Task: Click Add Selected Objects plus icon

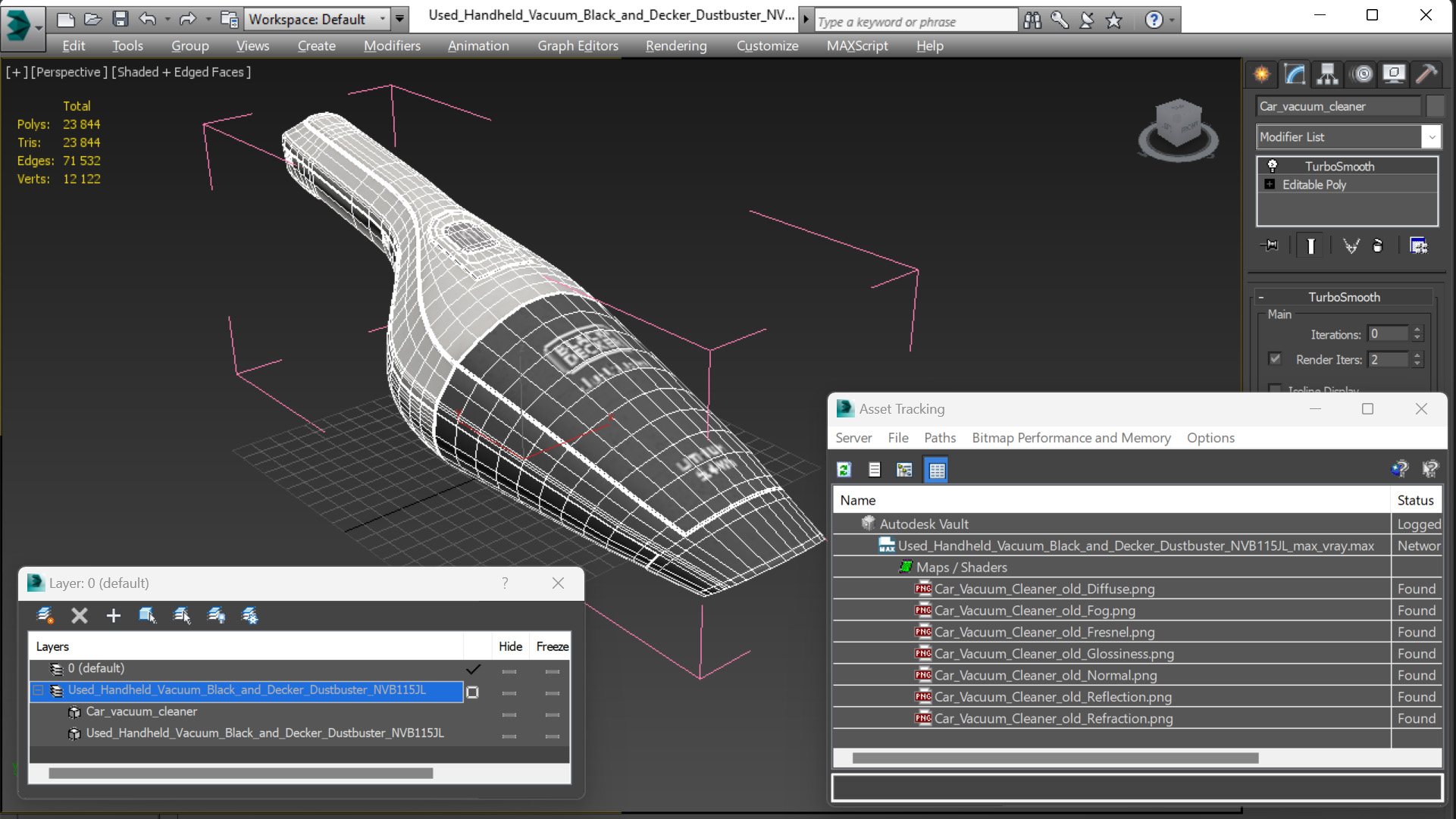Action: pos(113,615)
